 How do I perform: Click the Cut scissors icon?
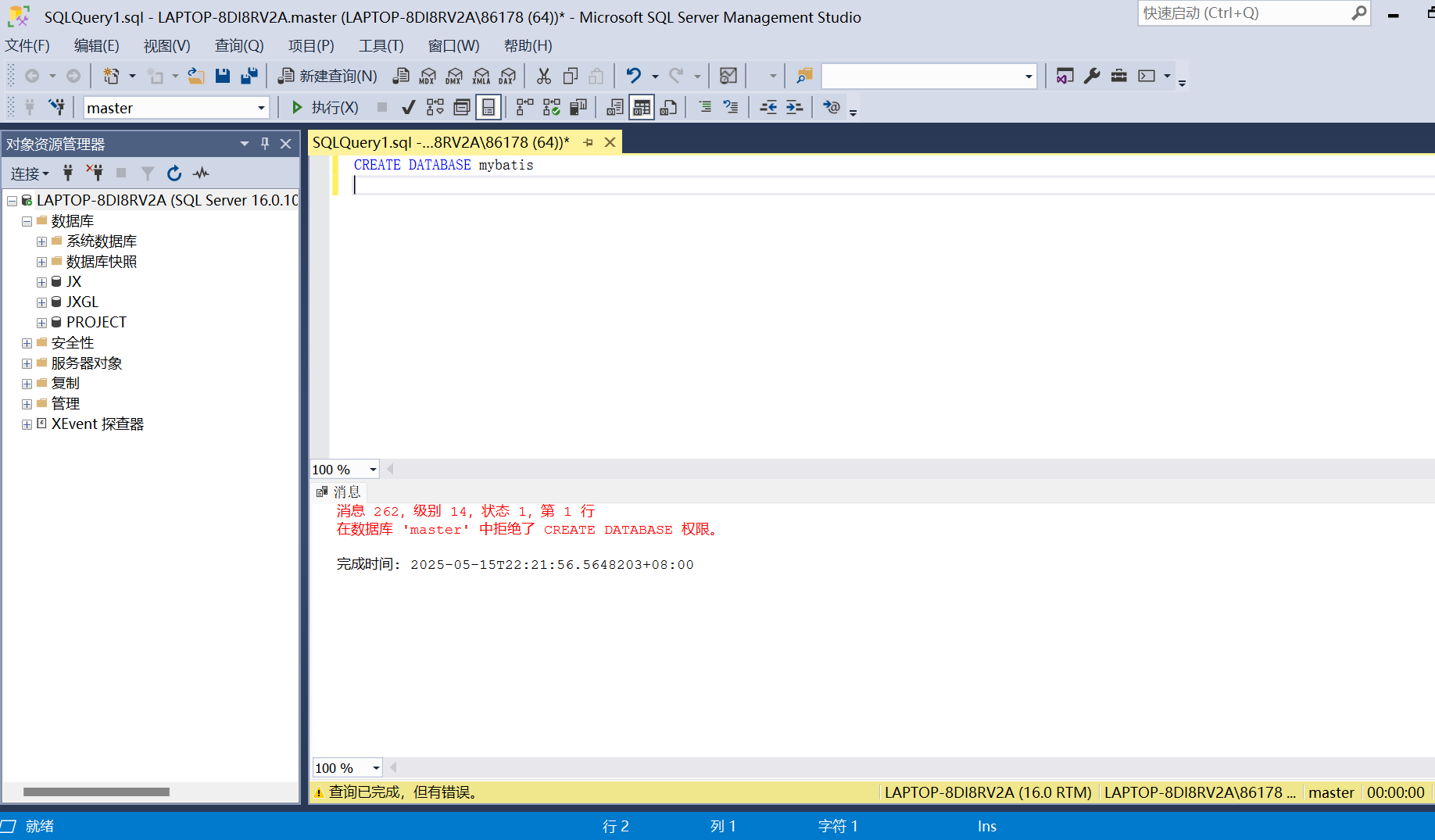point(544,76)
